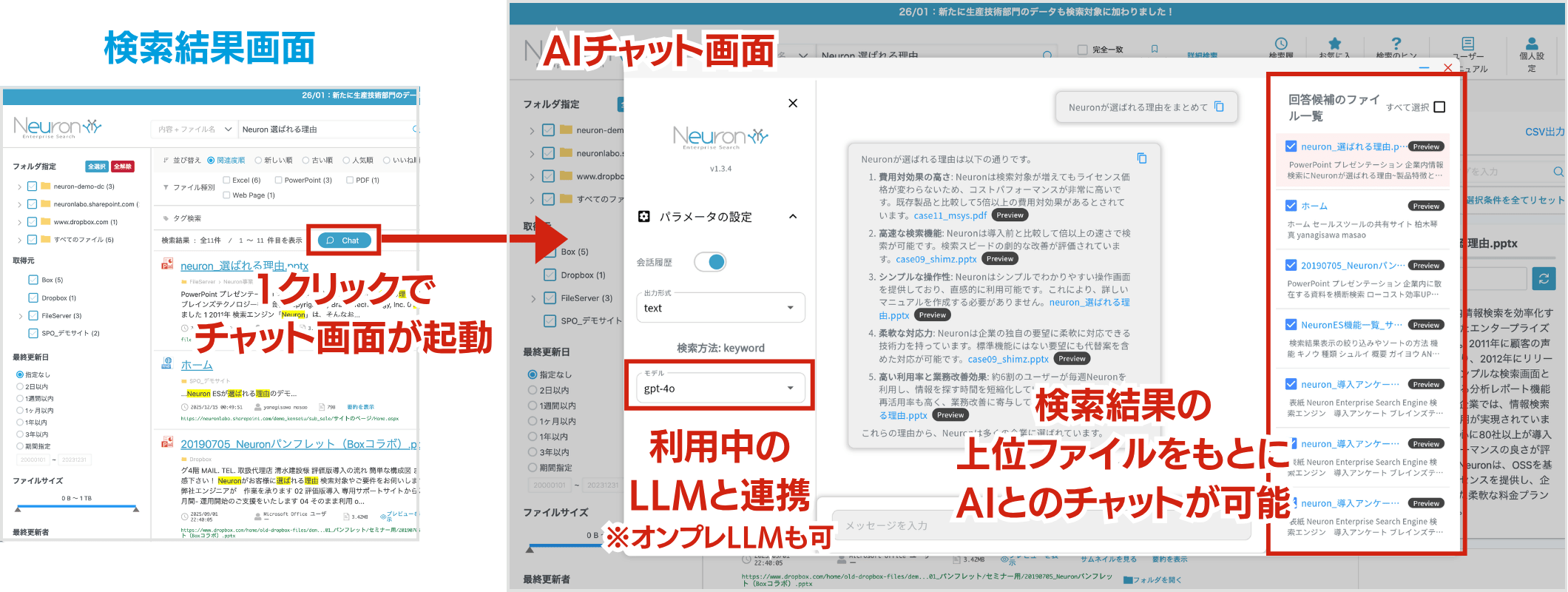
Task: Expand すべてのファイル (6) folder in left screen
Action: click(19, 240)
